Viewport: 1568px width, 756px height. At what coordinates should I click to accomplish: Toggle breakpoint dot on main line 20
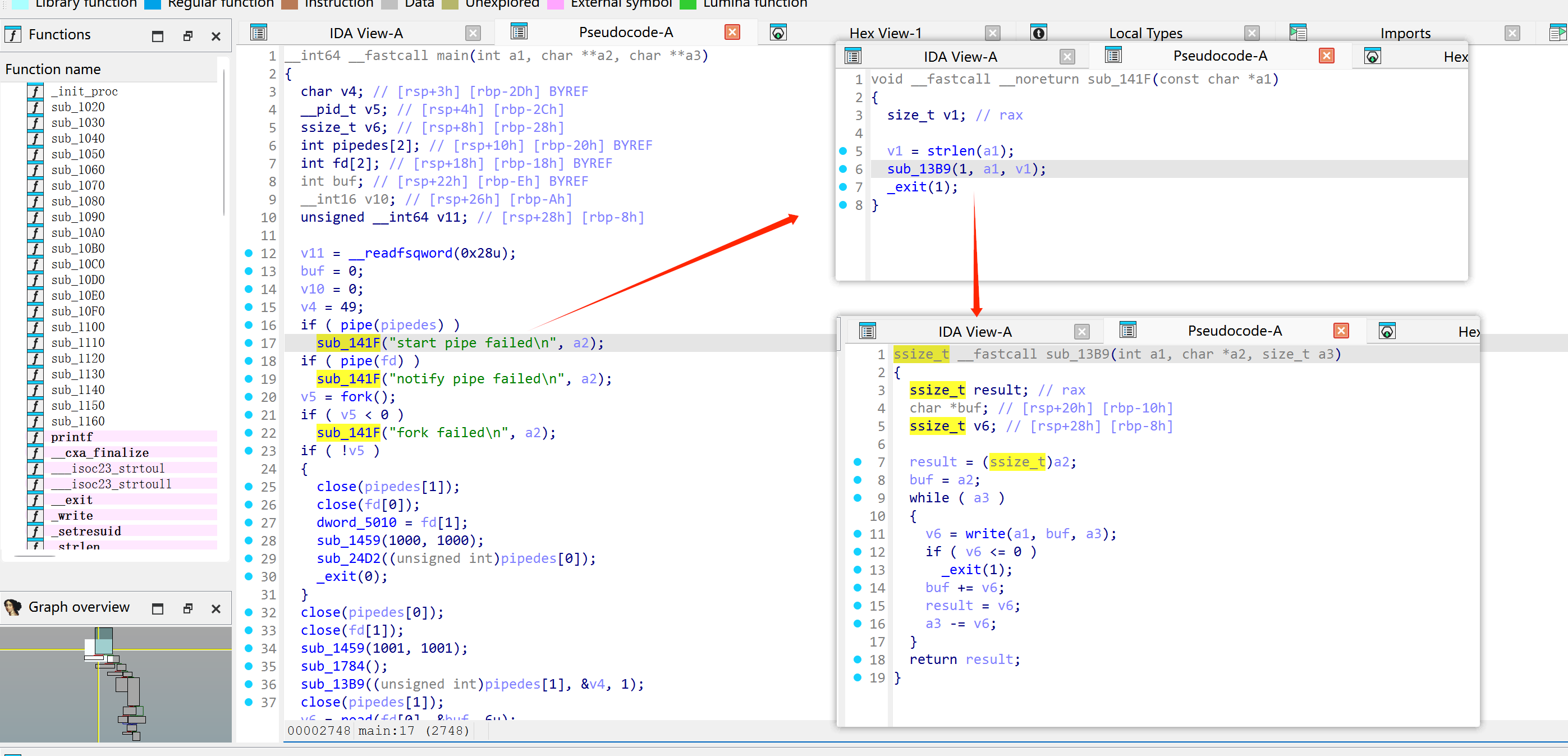(x=249, y=396)
